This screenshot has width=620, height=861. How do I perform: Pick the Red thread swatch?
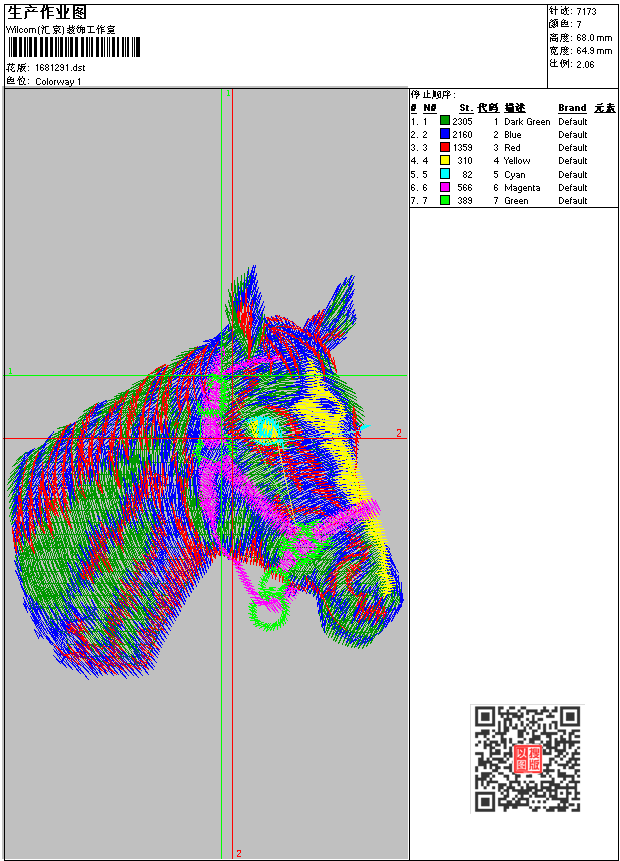[x=445, y=147]
